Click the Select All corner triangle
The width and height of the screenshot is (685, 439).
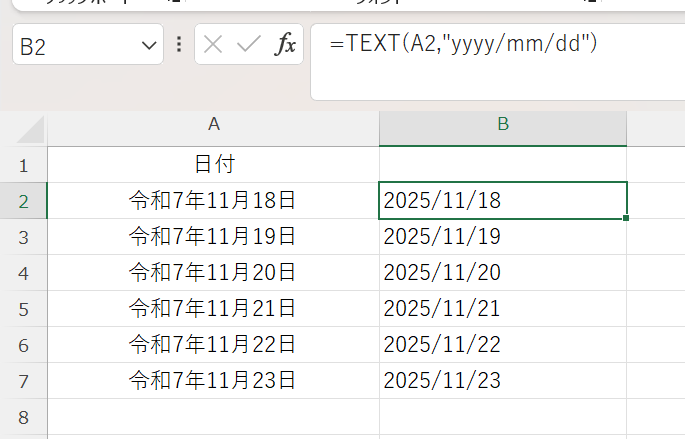(32, 129)
